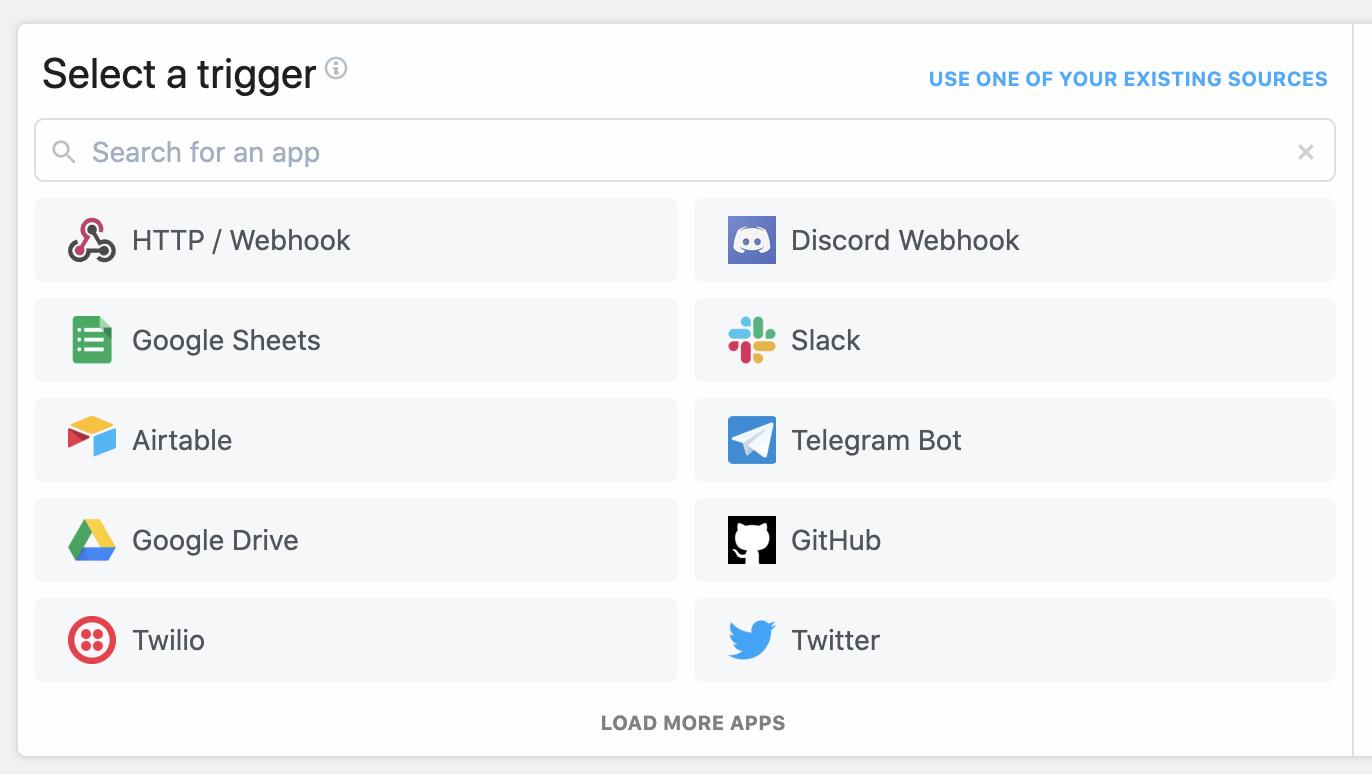Select the Twilio icon
The height and width of the screenshot is (774, 1372).
[91, 640]
